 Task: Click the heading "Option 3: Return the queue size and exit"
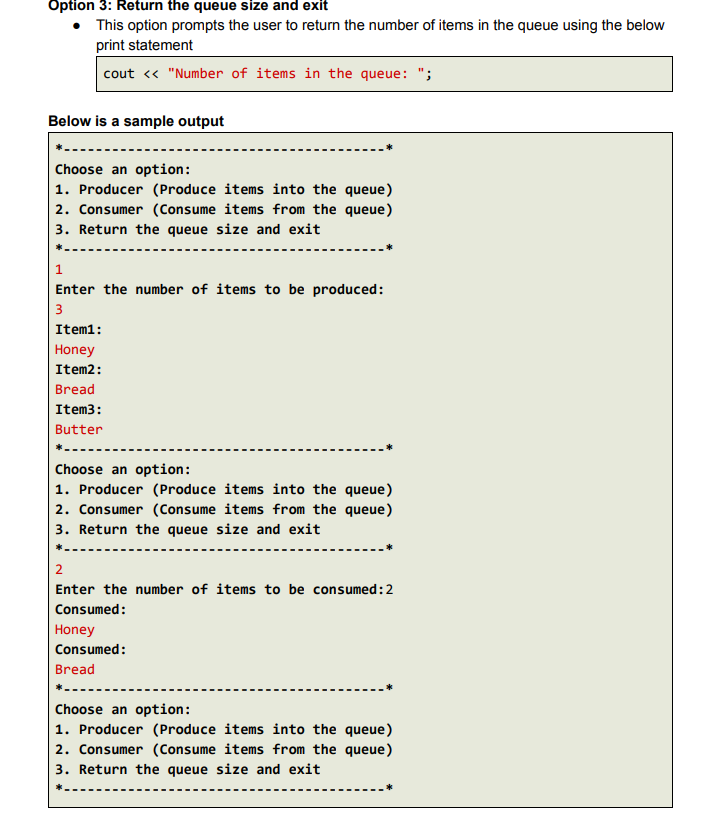click(x=188, y=6)
